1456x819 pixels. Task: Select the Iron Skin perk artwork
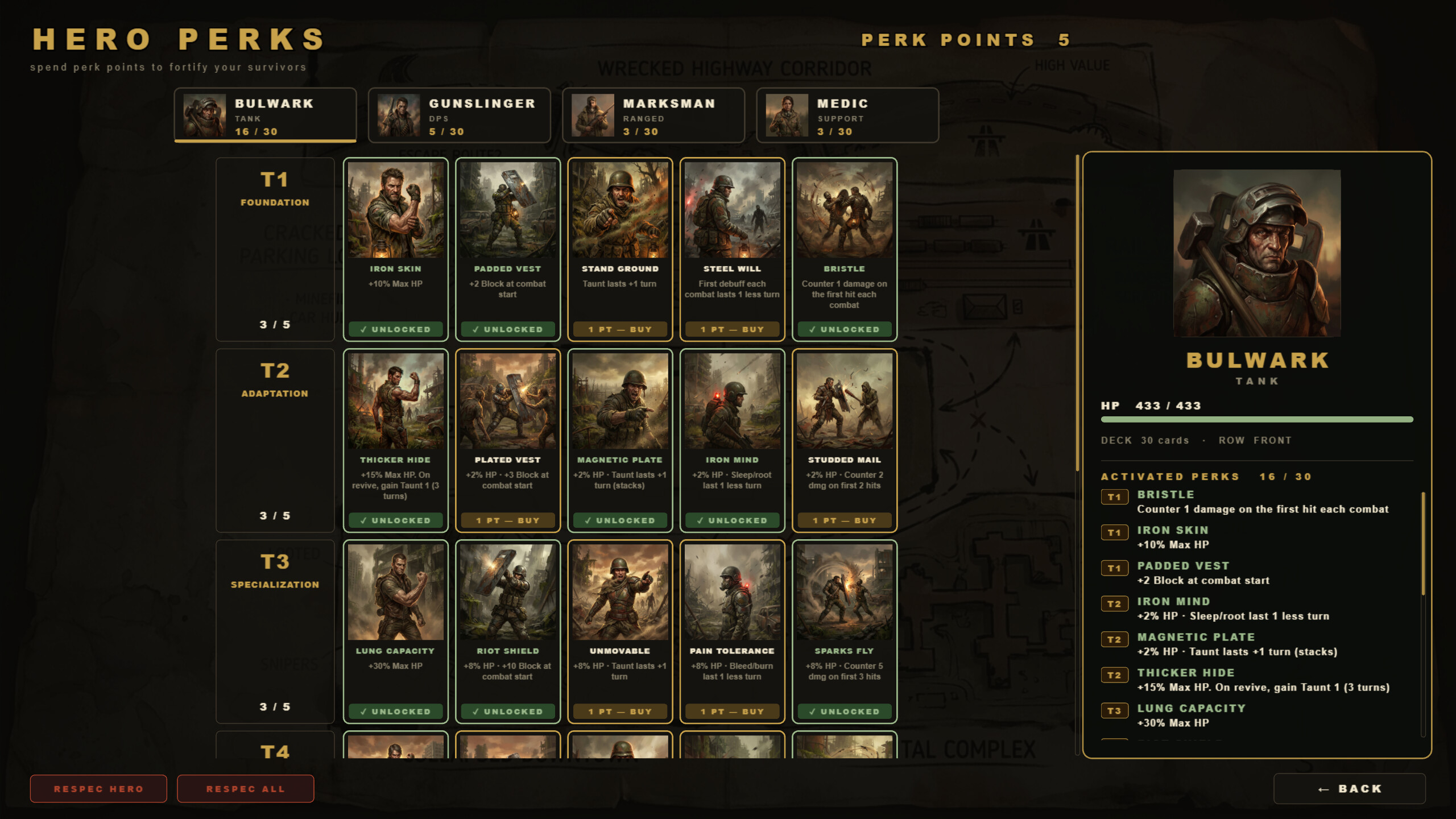tap(395, 210)
